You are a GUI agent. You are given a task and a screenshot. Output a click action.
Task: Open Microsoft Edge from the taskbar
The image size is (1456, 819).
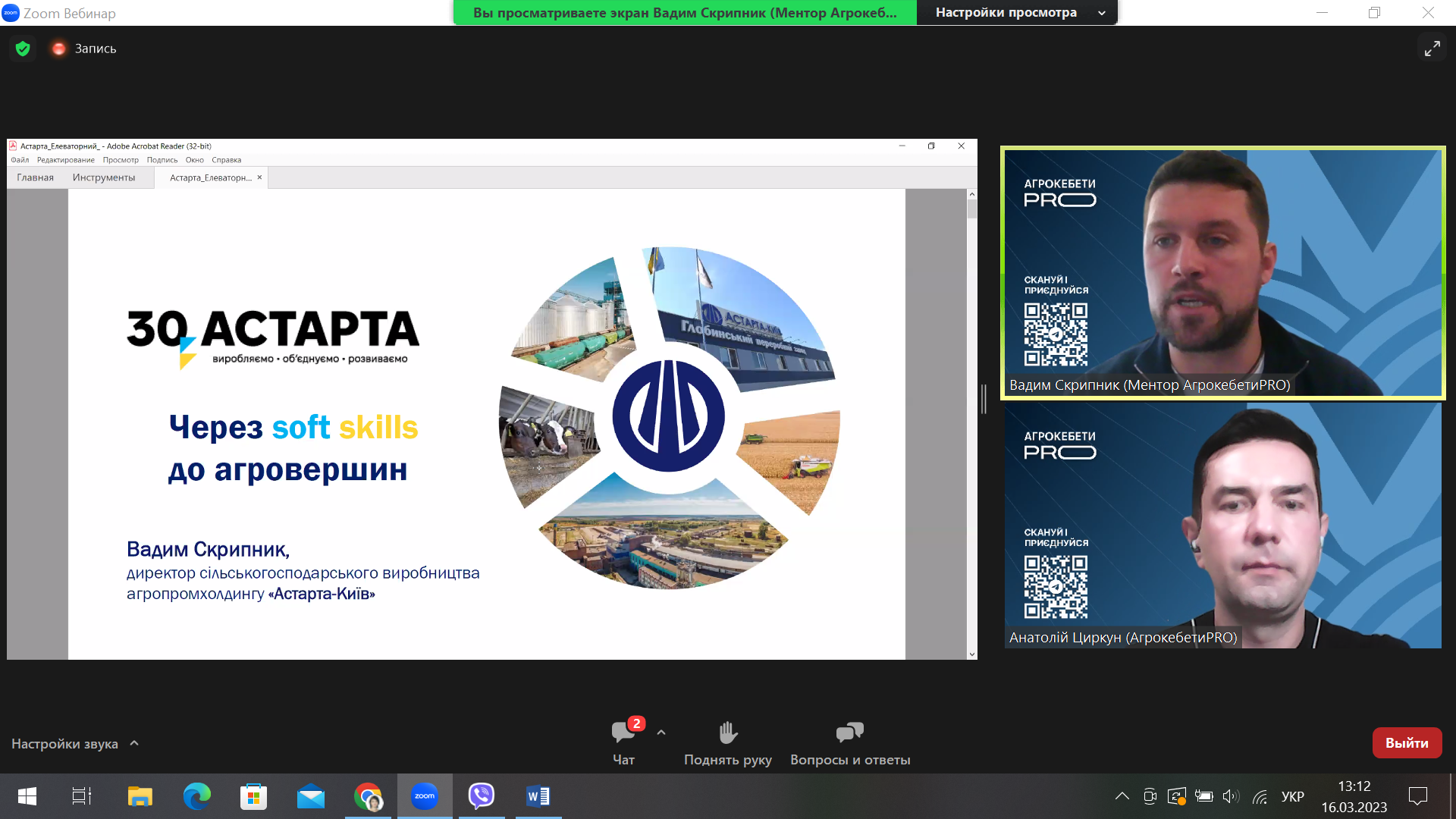click(196, 796)
